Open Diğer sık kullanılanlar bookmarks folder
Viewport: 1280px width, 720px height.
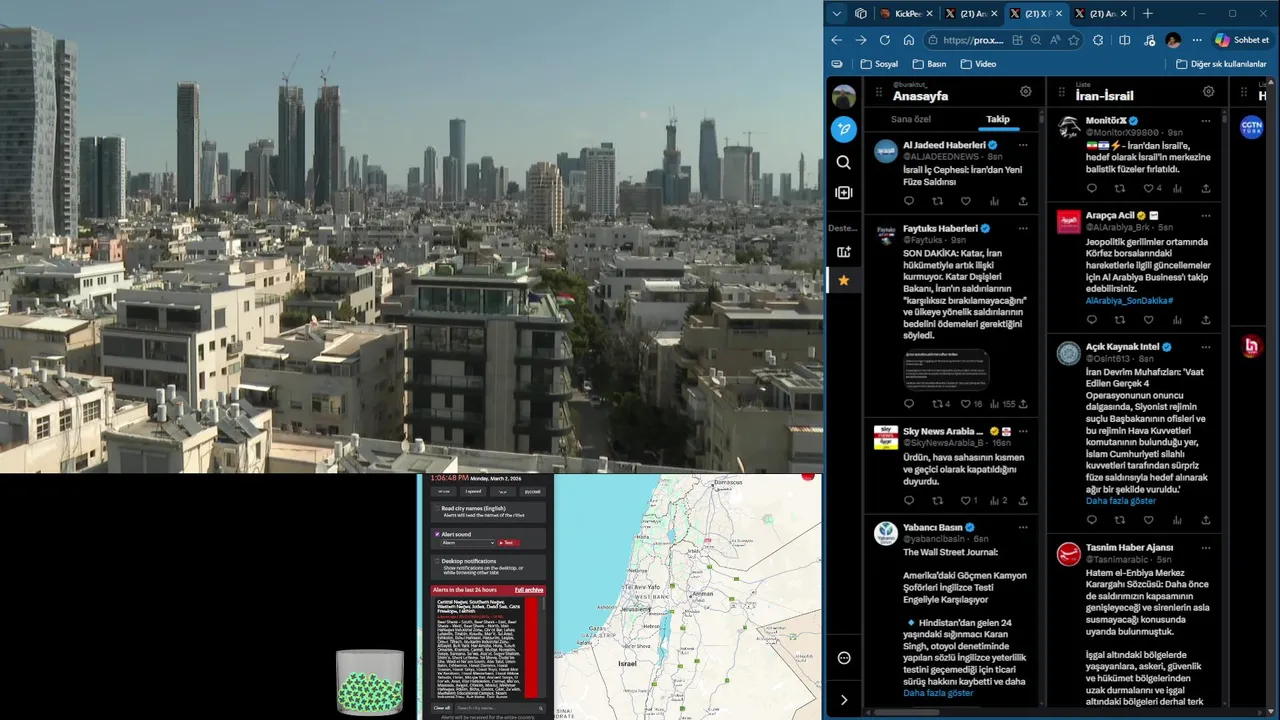[1221, 64]
